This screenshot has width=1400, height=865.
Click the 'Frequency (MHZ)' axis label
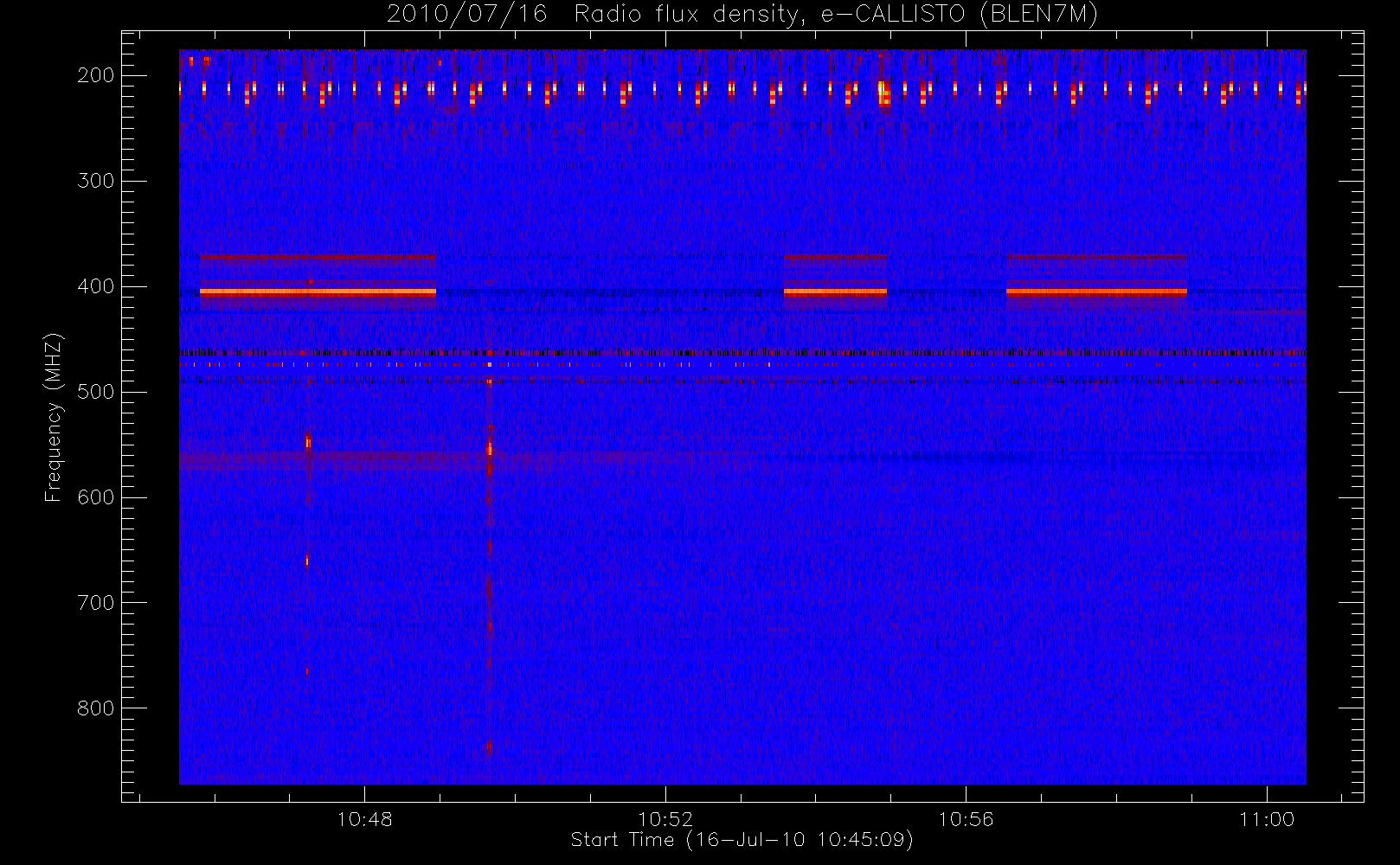(x=54, y=417)
